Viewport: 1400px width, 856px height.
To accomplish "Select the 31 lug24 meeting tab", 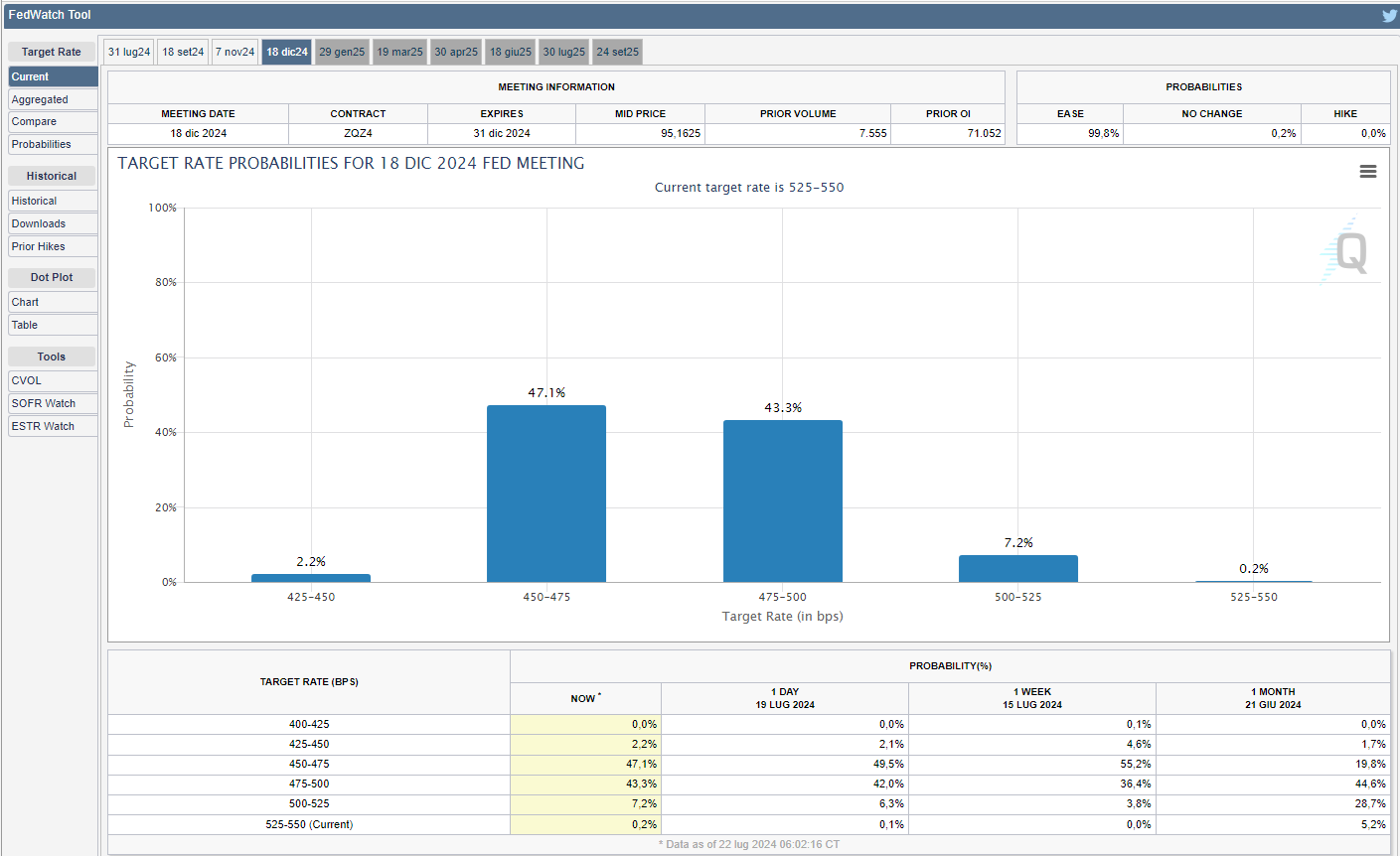I will tap(129, 52).
